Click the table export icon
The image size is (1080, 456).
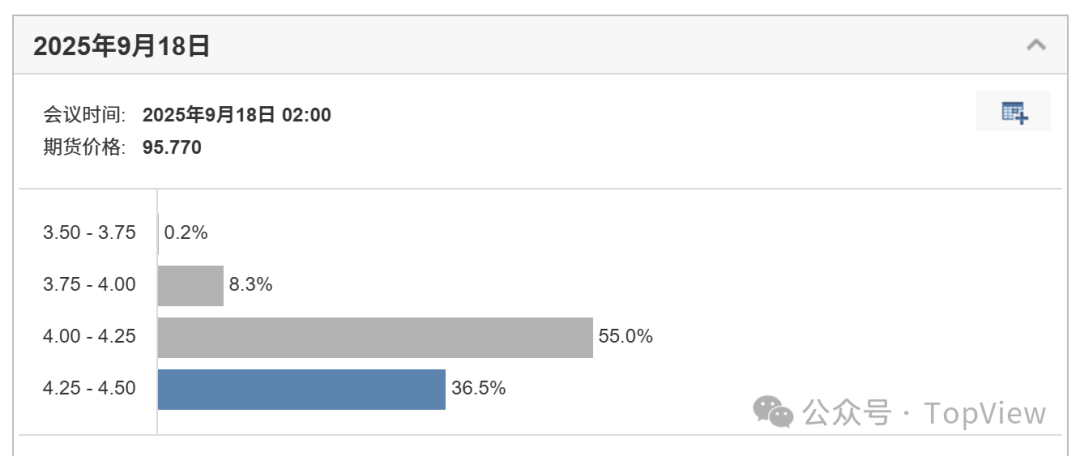click(1013, 112)
